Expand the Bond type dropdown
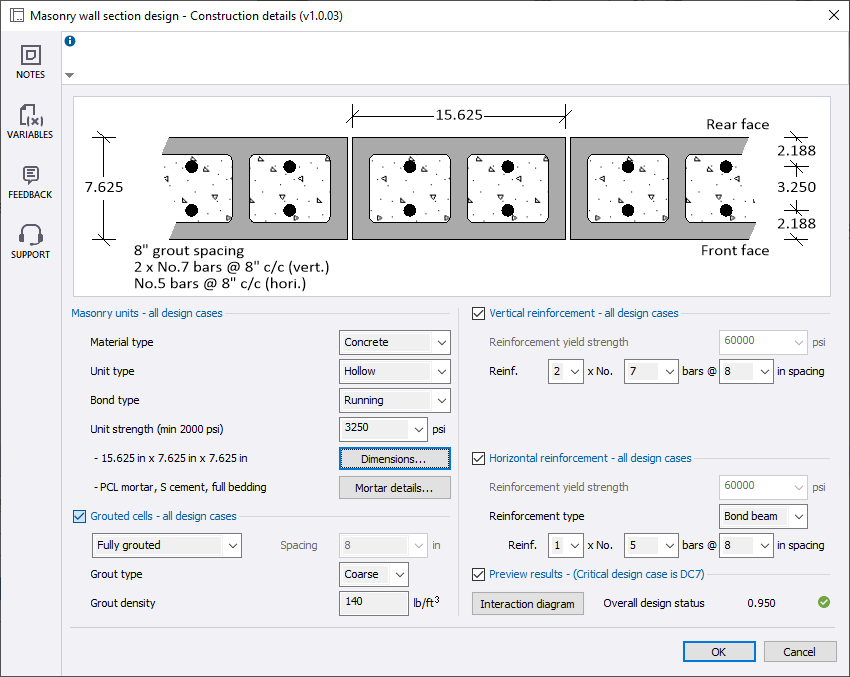850x677 pixels. coord(395,400)
